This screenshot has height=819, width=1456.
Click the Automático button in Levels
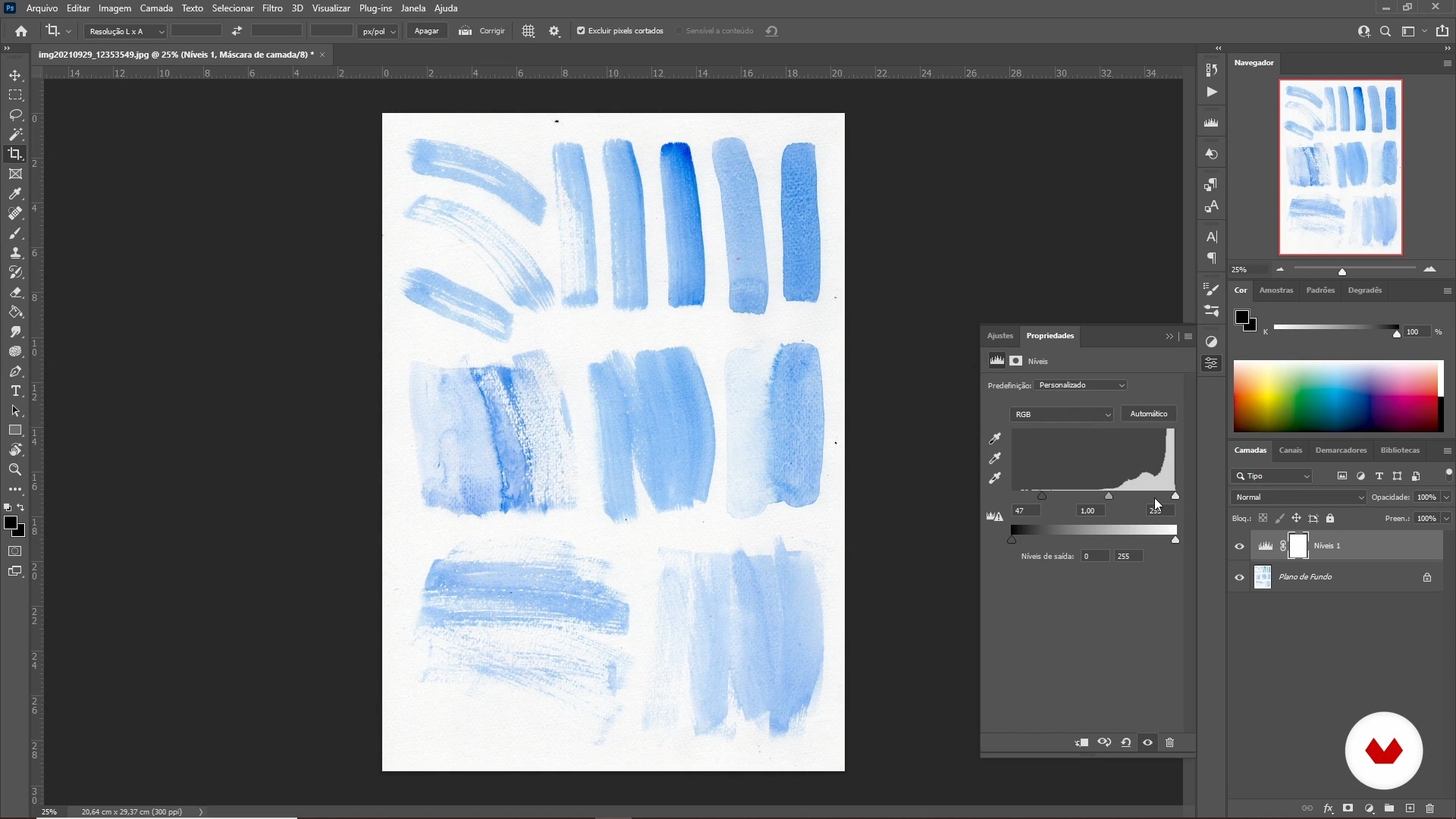[1148, 414]
